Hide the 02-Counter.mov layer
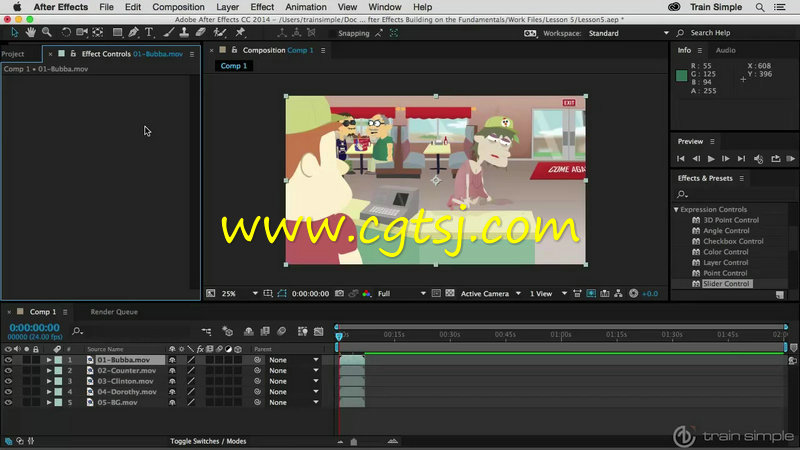The image size is (800, 450). pyautogui.click(x=8, y=370)
